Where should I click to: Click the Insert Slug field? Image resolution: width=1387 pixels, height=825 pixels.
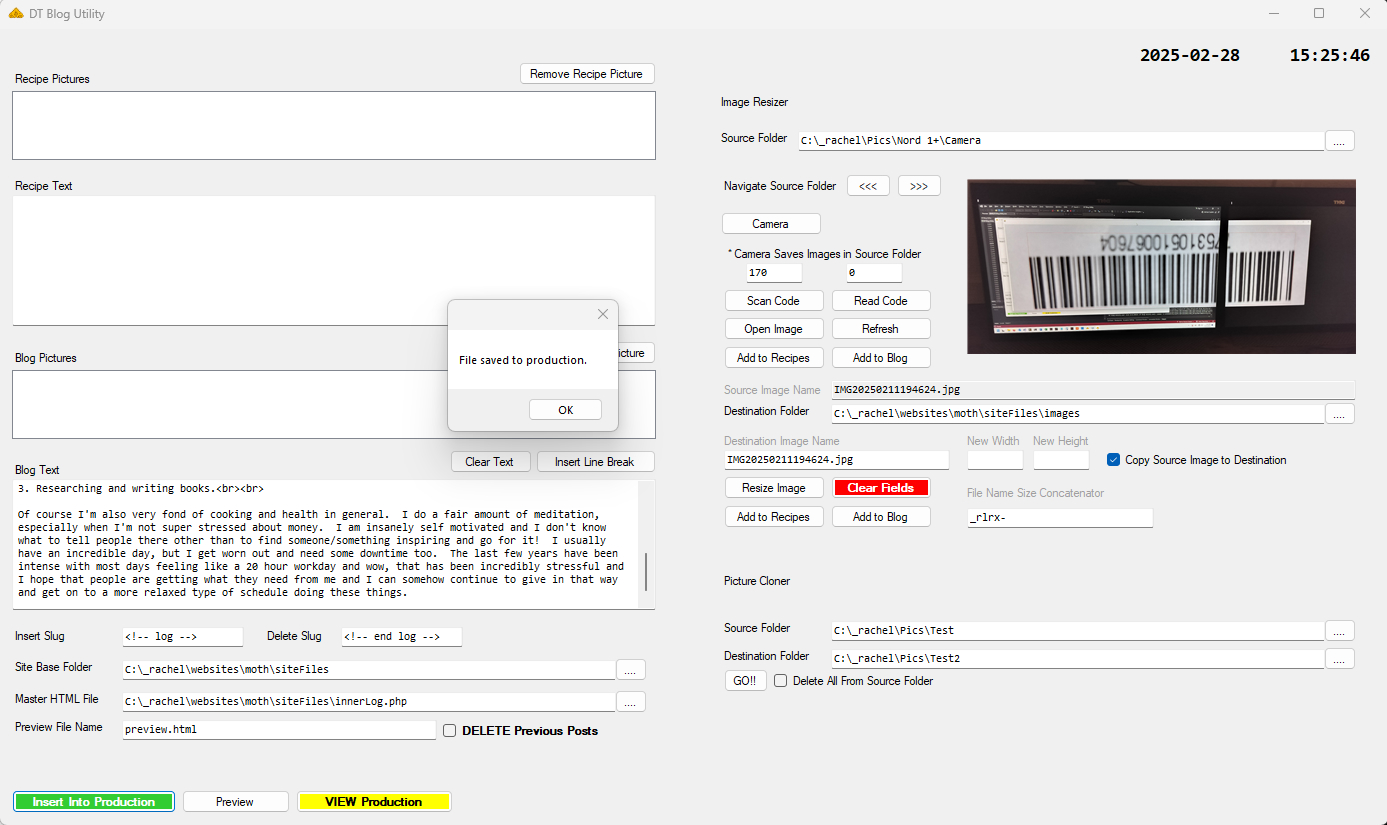(x=183, y=637)
